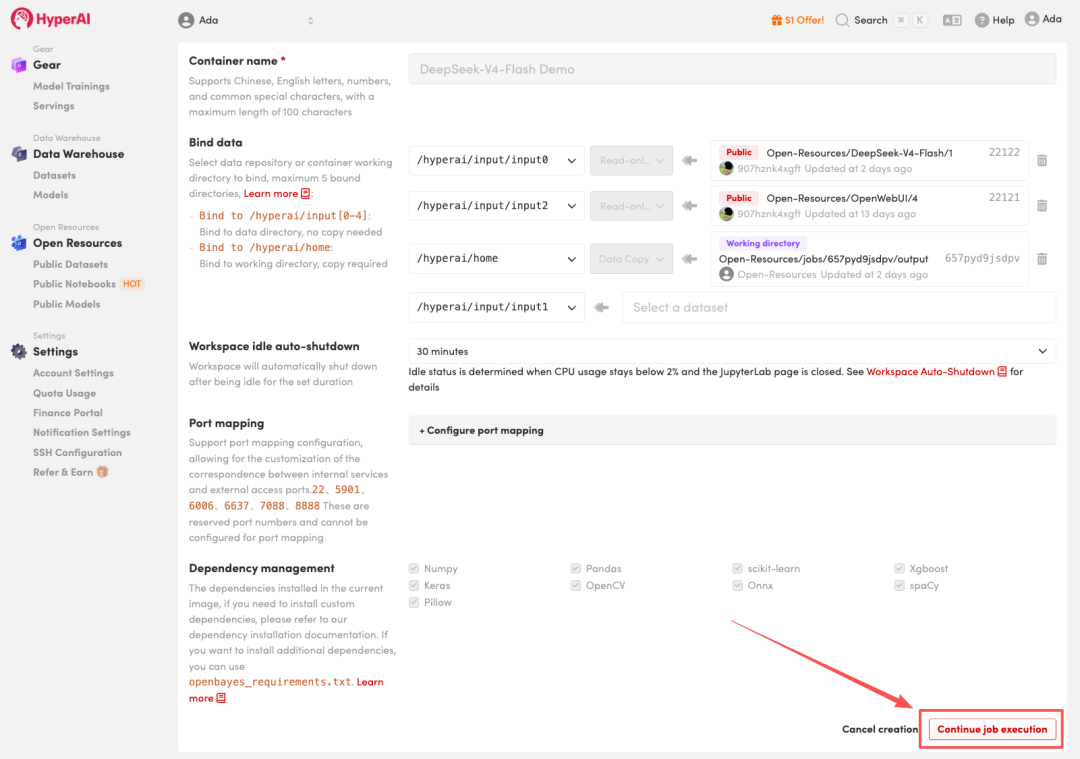Click the Open-Resources avatar in working directory card
Screen dimensions: 1080x759
(726, 274)
